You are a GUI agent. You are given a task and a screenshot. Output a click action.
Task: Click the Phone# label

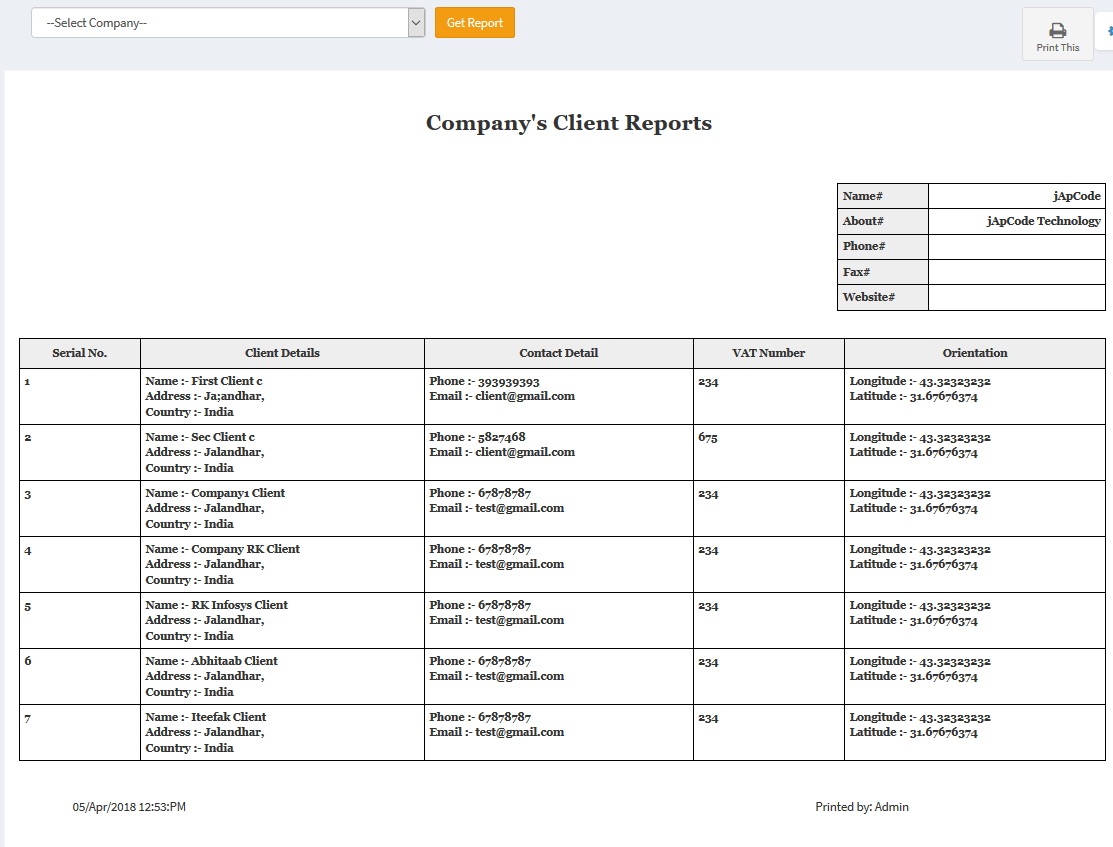(x=864, y=246)
